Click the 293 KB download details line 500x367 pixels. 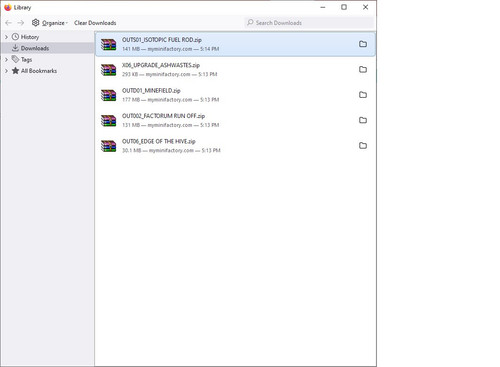(170, 74)
